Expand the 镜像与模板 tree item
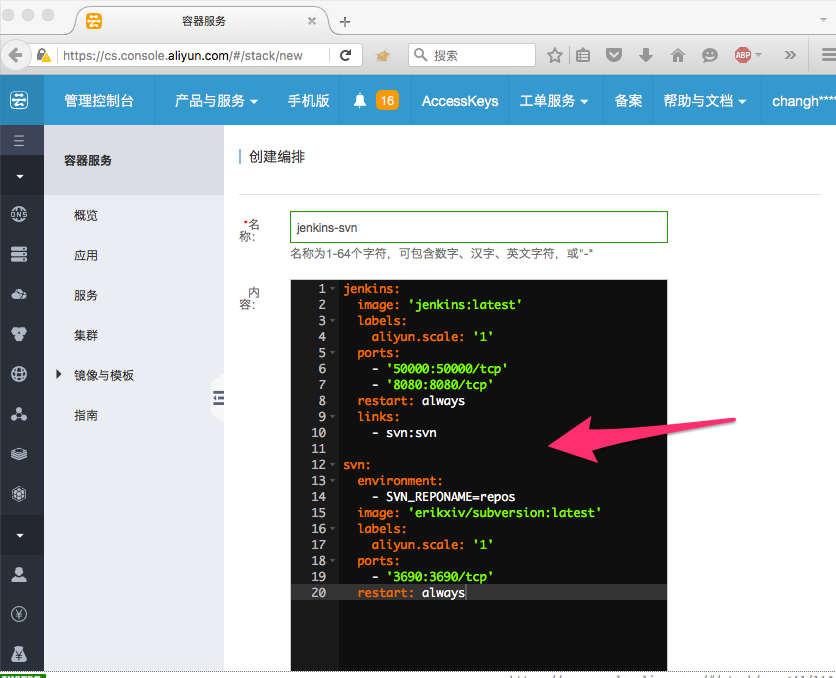Image resolution: width=836 pixels, height=678 pixels. click(59, 374)
